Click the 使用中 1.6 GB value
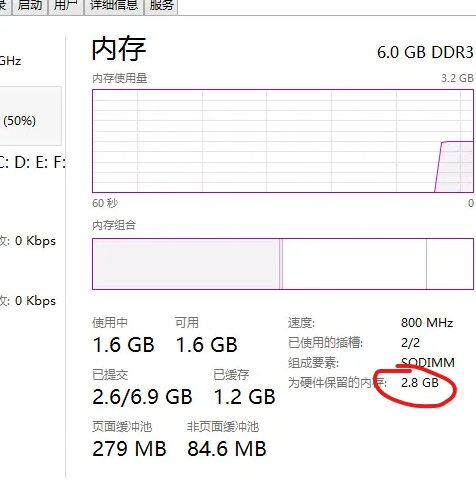Screen dimensions: 476x498 (x=123, y=345)
